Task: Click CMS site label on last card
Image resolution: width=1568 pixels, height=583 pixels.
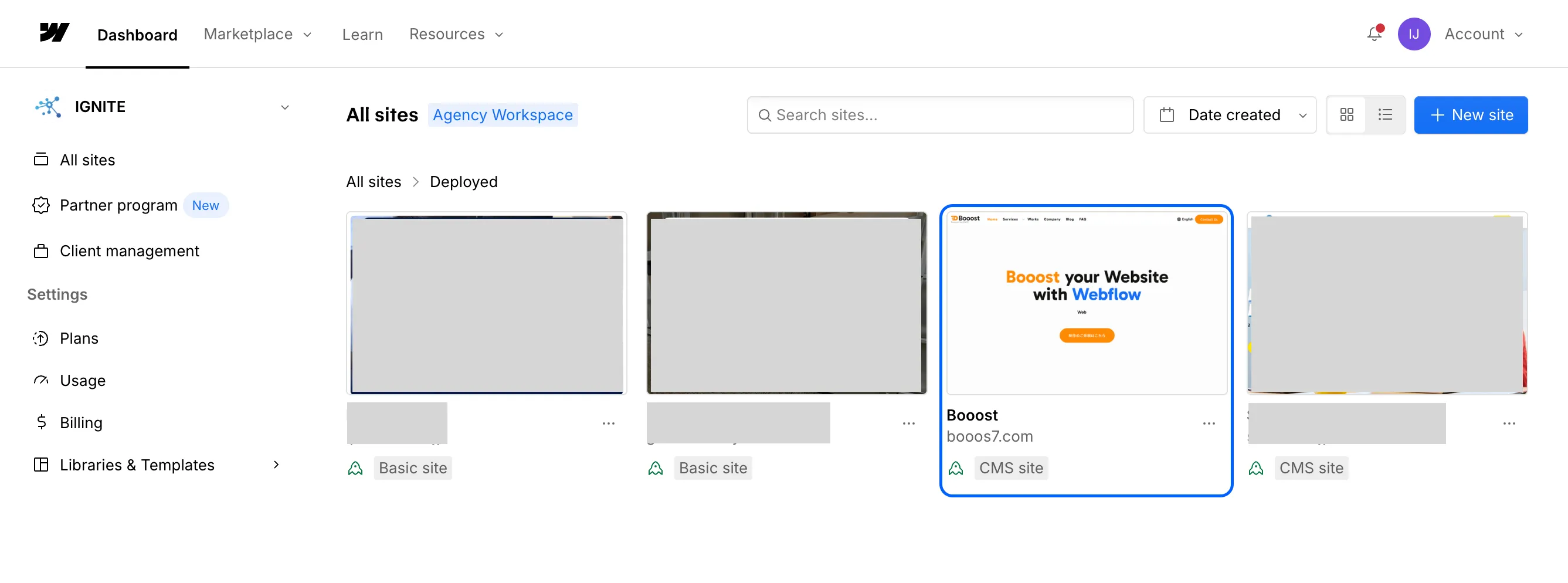Action: (1311, 467)
